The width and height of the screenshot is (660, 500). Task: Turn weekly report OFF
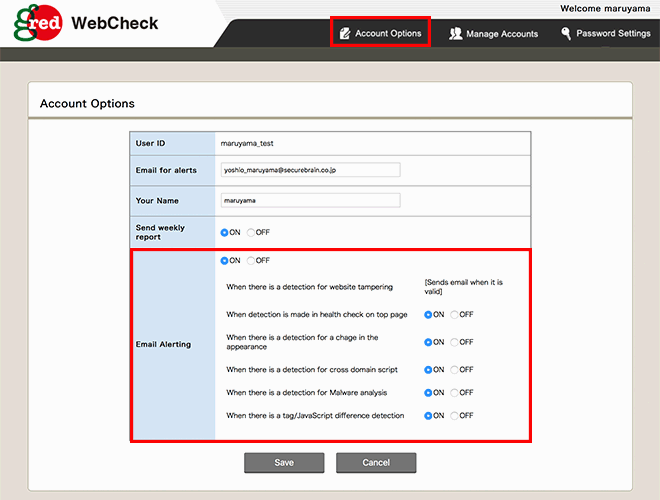(251, 232)
